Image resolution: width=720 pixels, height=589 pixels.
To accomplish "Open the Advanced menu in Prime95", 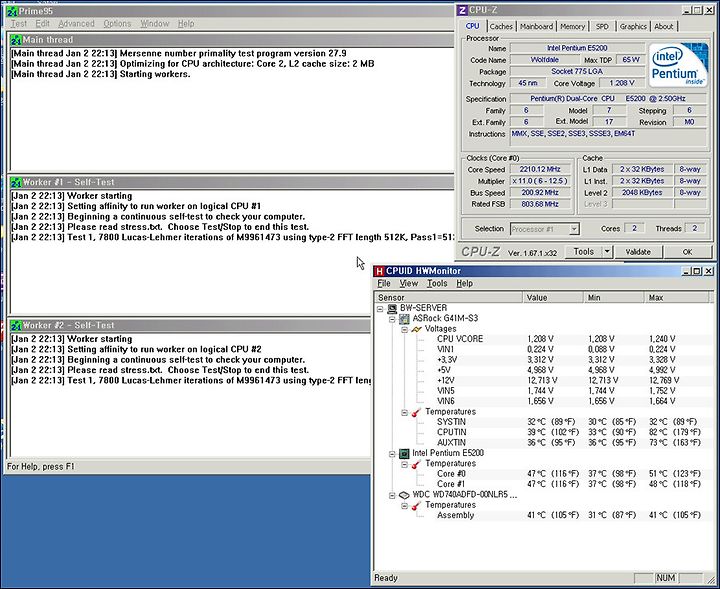I will coord(76,23).
